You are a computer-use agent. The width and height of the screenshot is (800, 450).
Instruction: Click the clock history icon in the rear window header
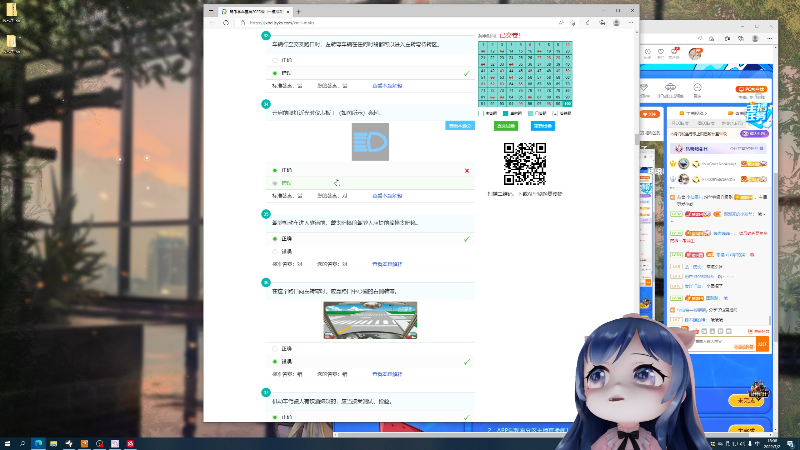click(x=647, y=52)
